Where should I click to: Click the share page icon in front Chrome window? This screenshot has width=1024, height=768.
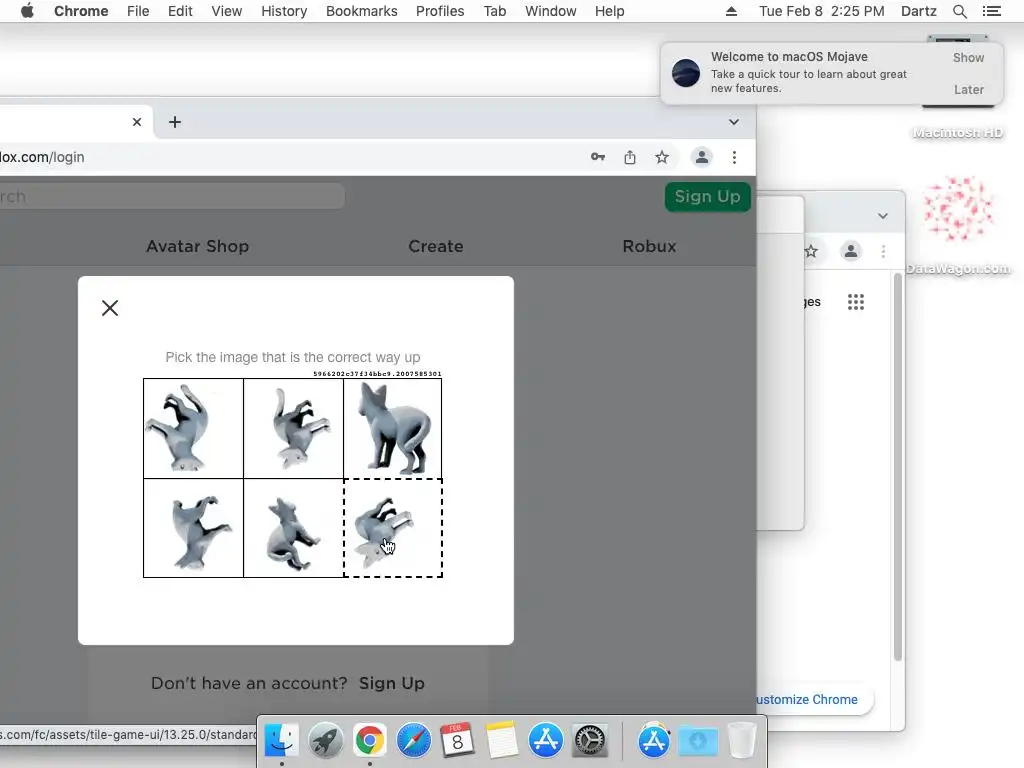(x=630, y=157)
